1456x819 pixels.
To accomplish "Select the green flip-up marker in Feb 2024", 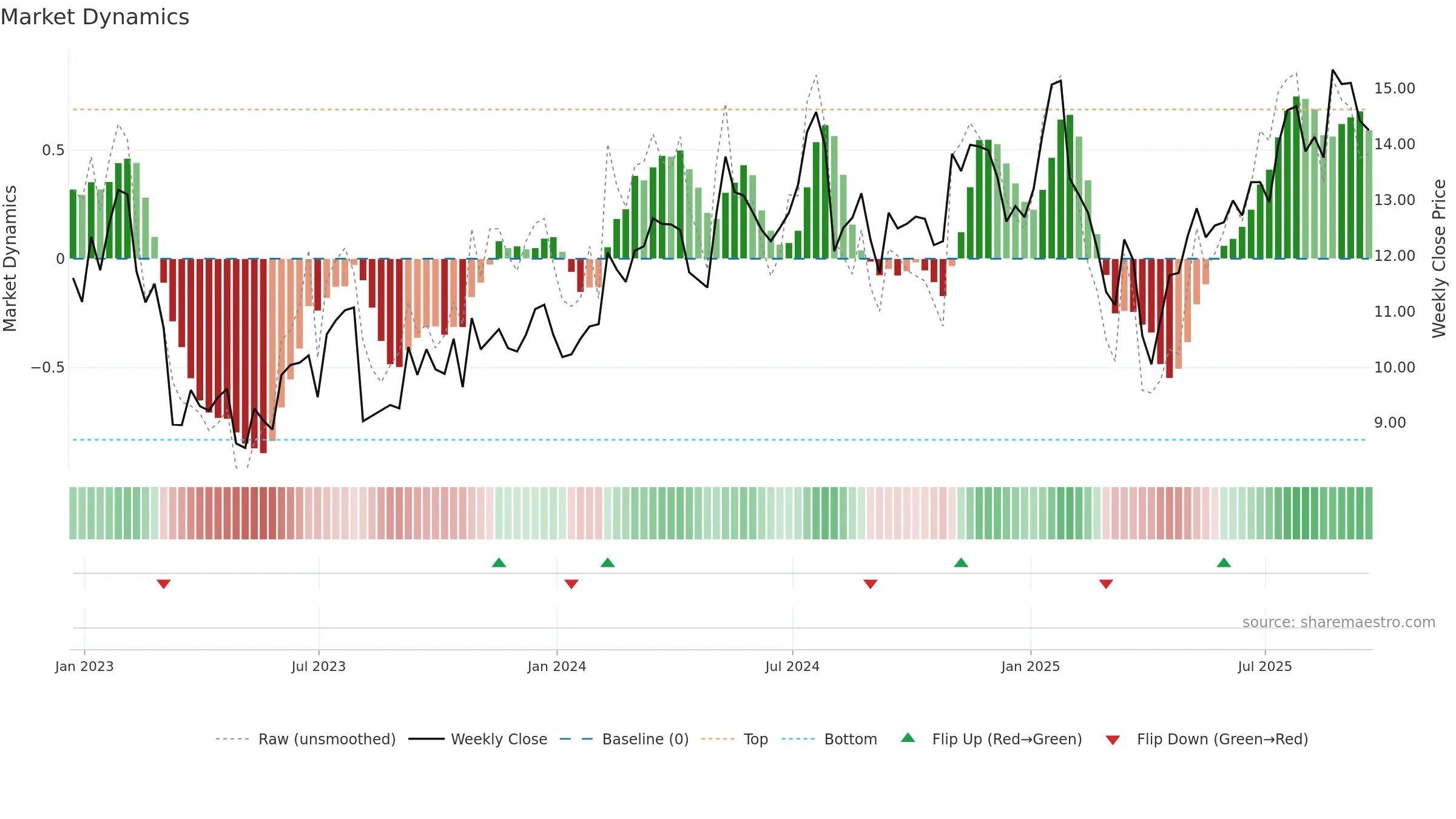I will [608, 562].
